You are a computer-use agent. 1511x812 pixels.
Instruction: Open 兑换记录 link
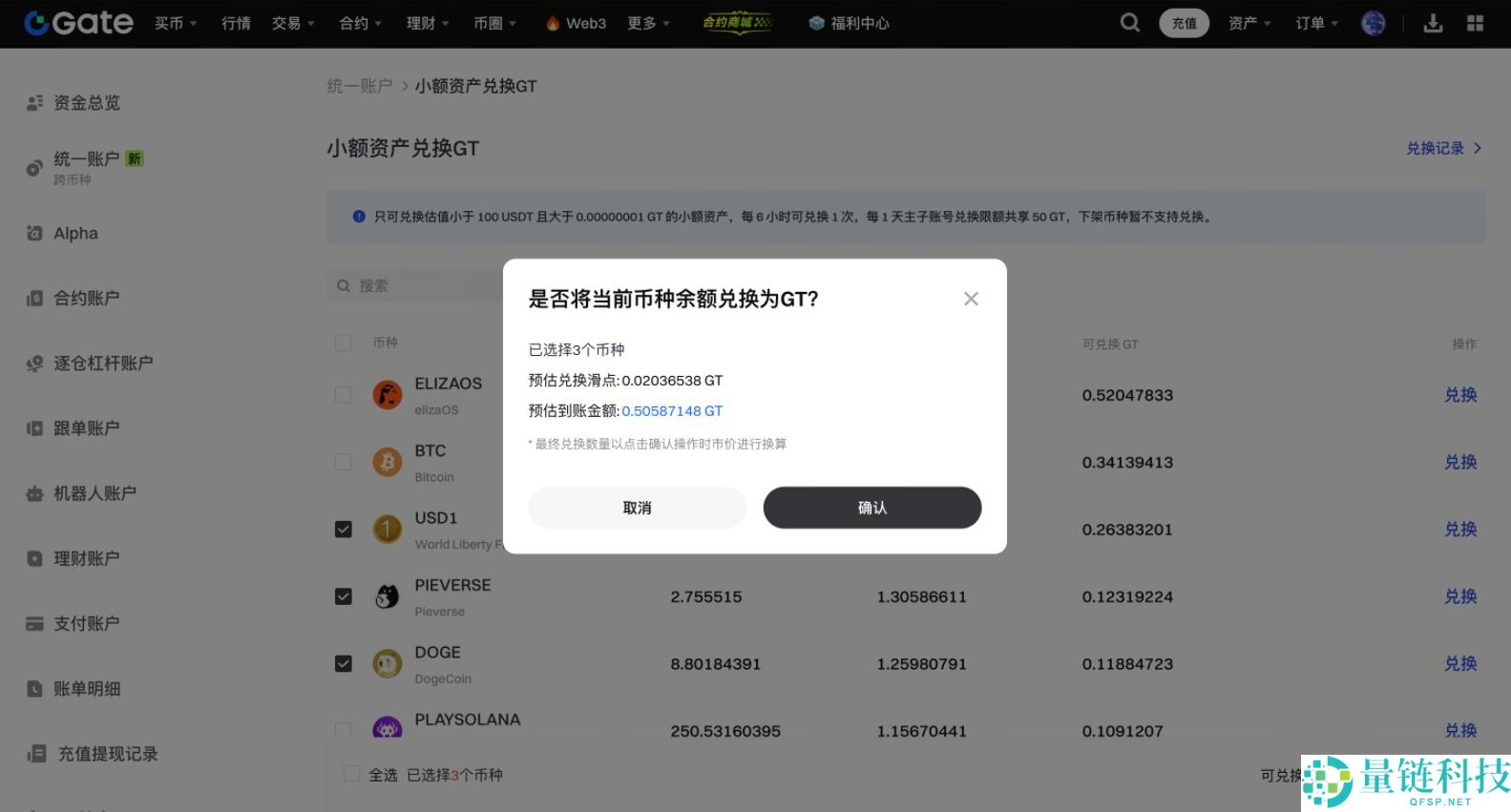1444,148
